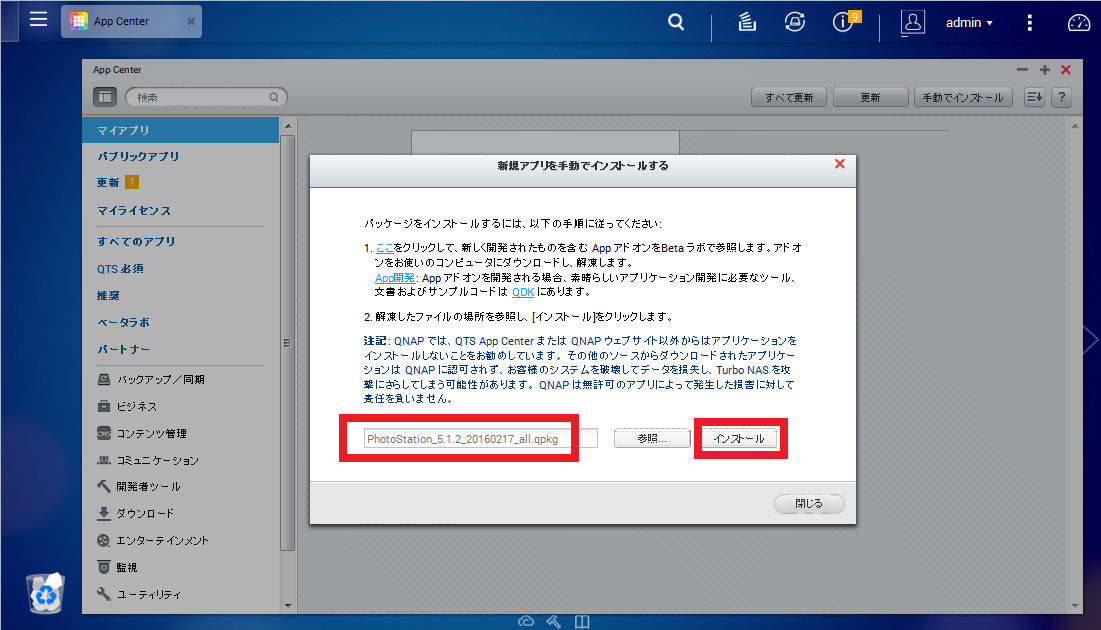This screenshot has width=1101, height=630.
Task: Open 開発者ツール hammer icon
Action: pyautogui.click(x=104, y=486)
